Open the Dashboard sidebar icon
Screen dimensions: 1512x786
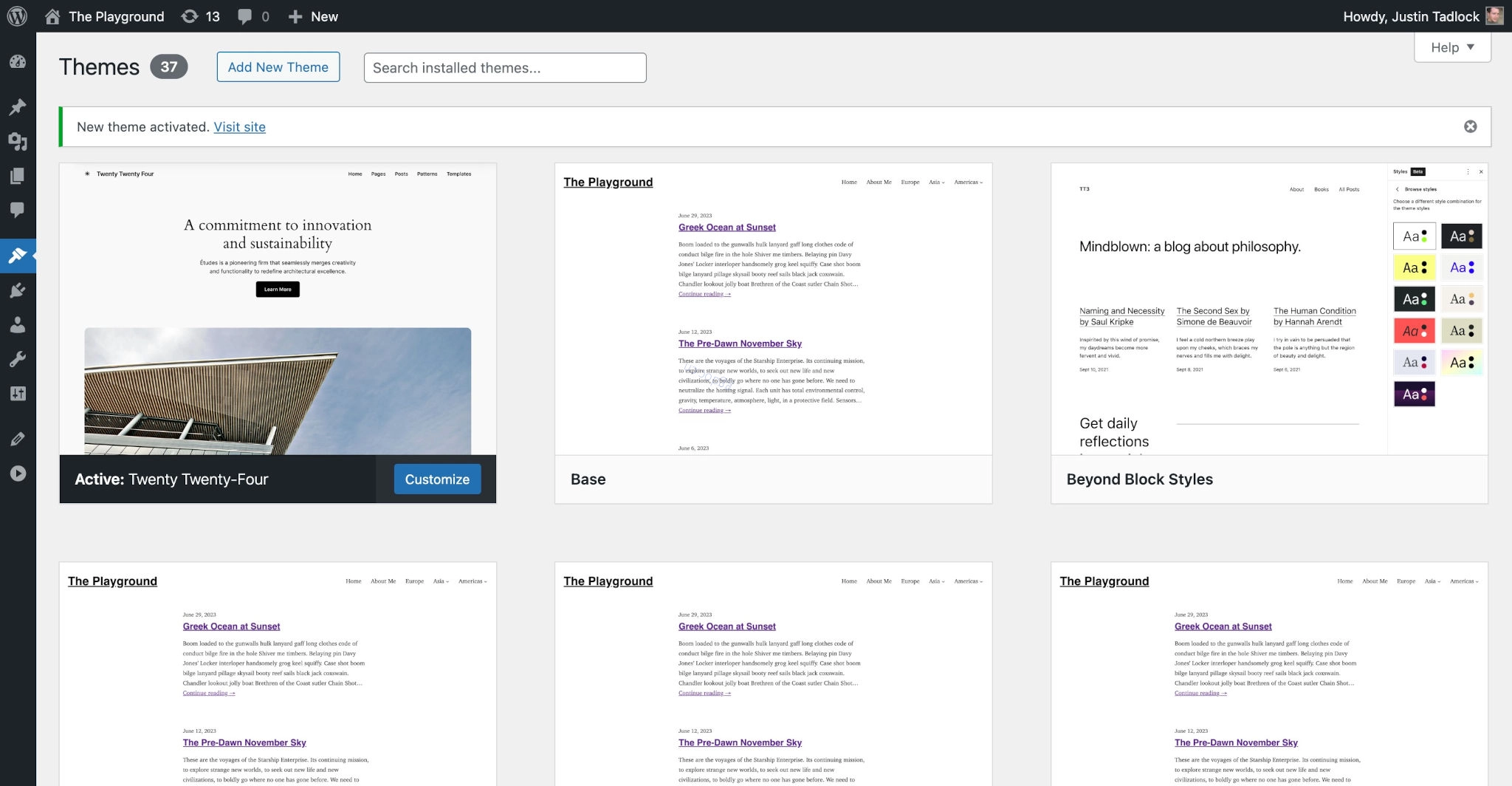[18, 62]
